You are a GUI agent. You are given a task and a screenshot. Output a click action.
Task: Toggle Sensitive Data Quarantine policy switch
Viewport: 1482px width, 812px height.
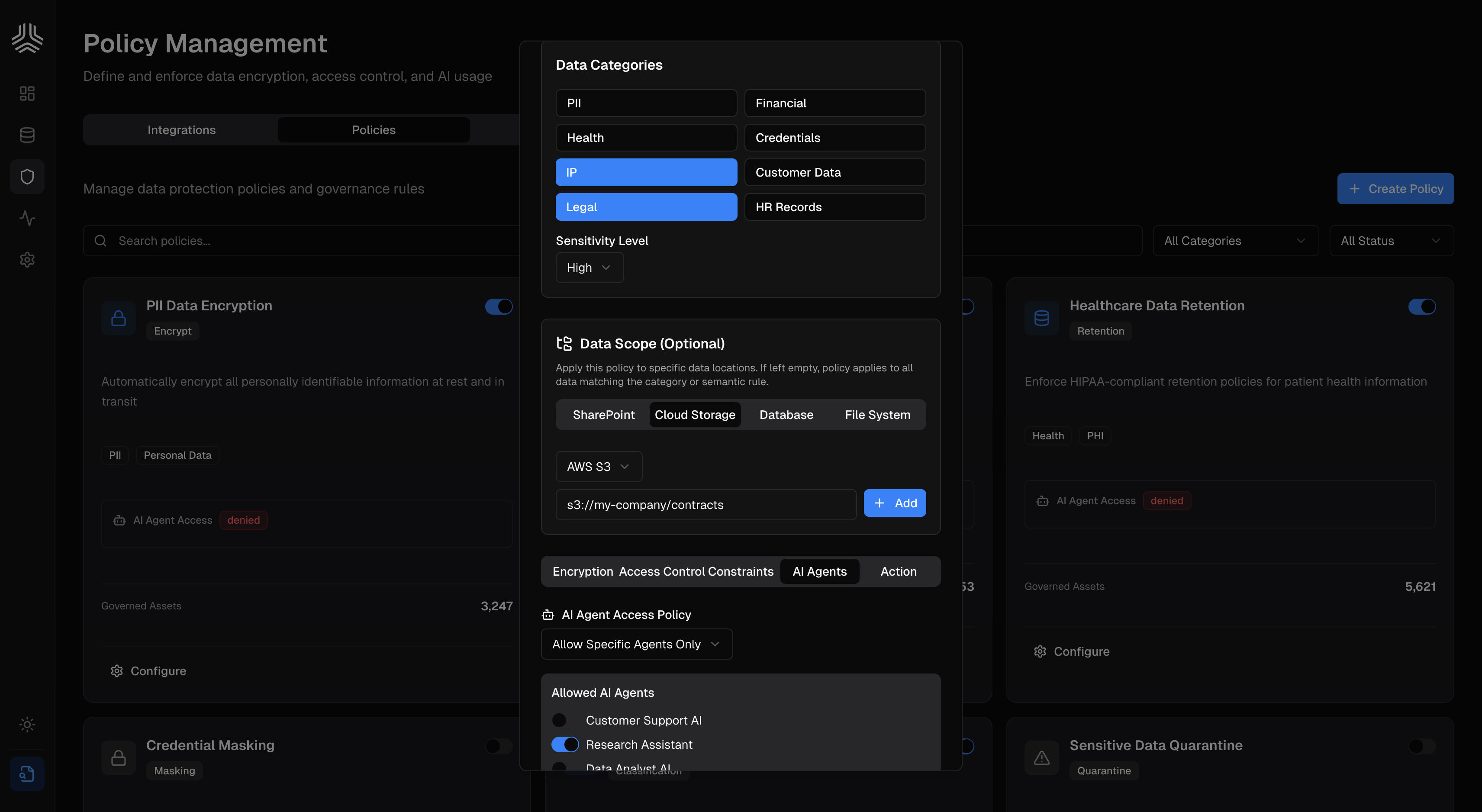tap(1421, 746)
